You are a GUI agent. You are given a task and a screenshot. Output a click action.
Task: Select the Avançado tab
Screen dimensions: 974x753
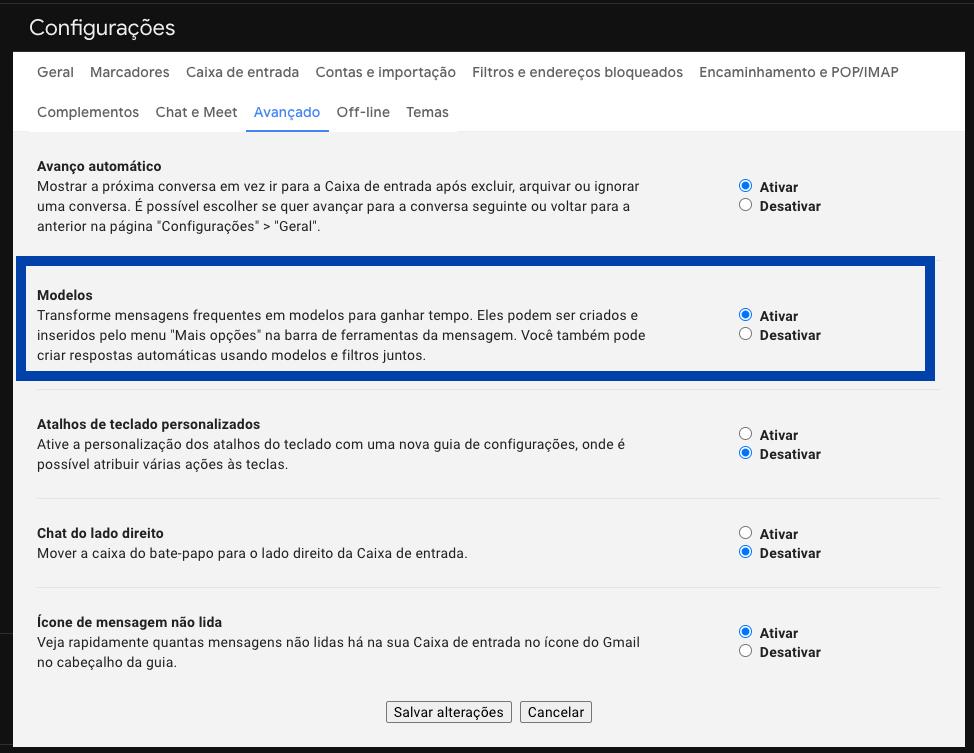point(287,112)
